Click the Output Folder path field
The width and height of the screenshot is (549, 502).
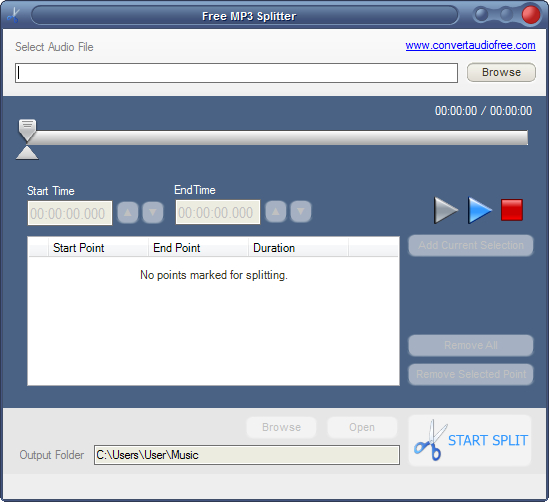[247, 455]
